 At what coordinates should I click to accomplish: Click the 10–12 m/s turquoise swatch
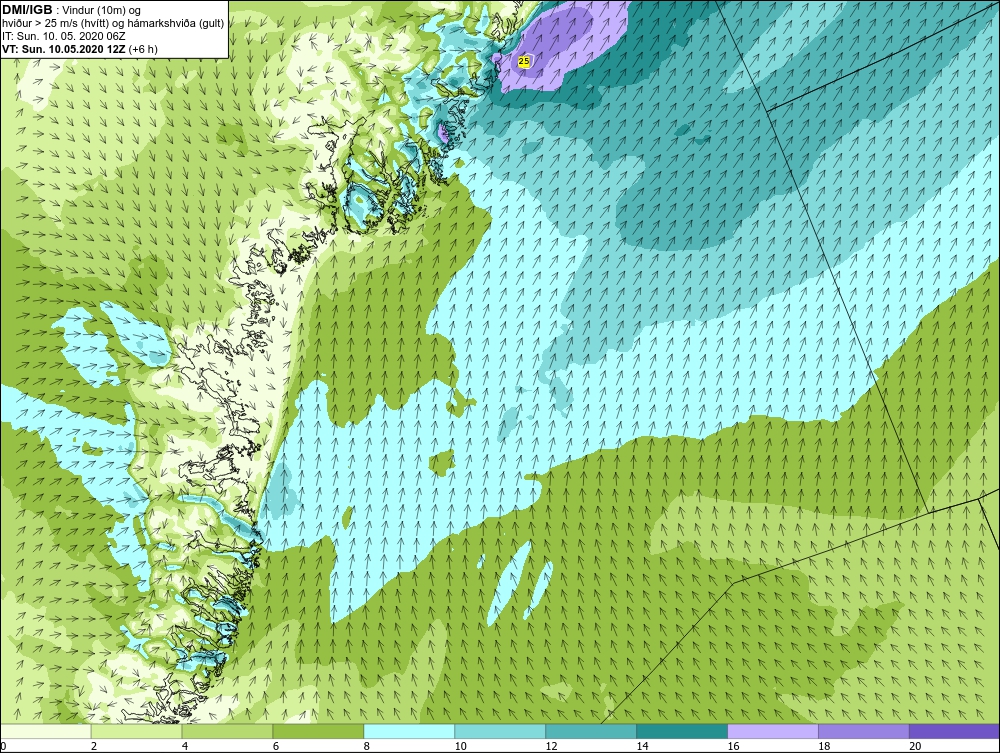click(x=500, y=731)
